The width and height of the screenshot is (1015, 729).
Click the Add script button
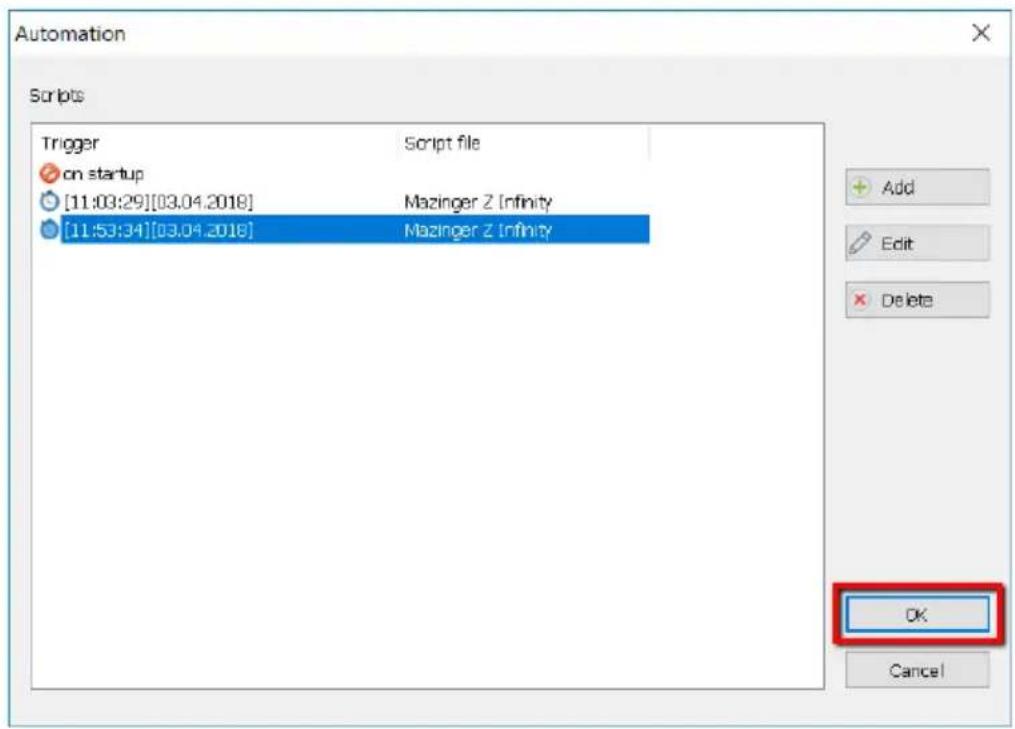pyautogui.click(x=917, y=188)
